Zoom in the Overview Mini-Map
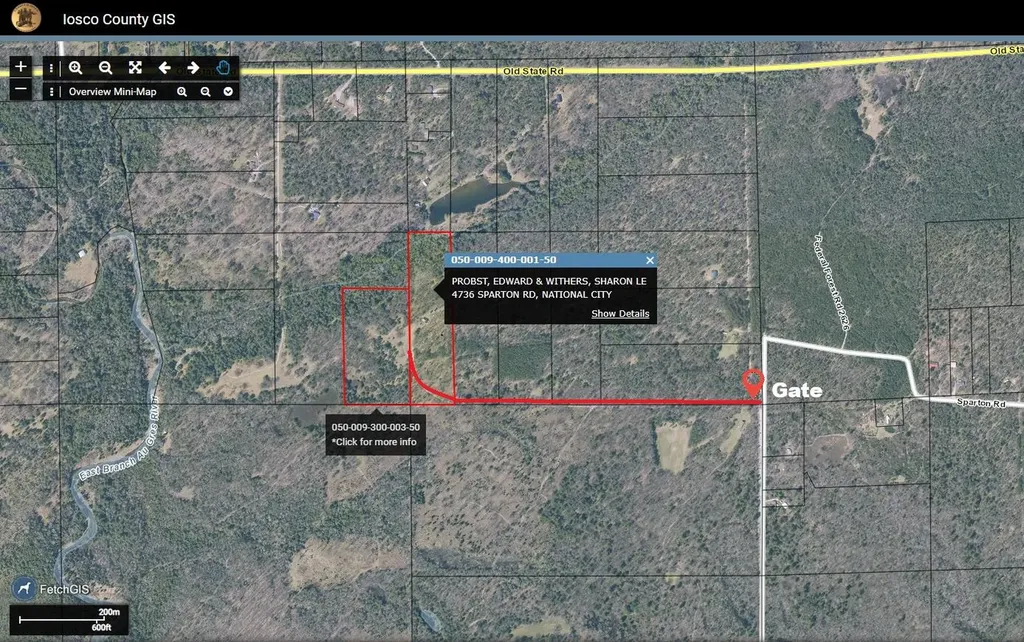 click(182, 92)
